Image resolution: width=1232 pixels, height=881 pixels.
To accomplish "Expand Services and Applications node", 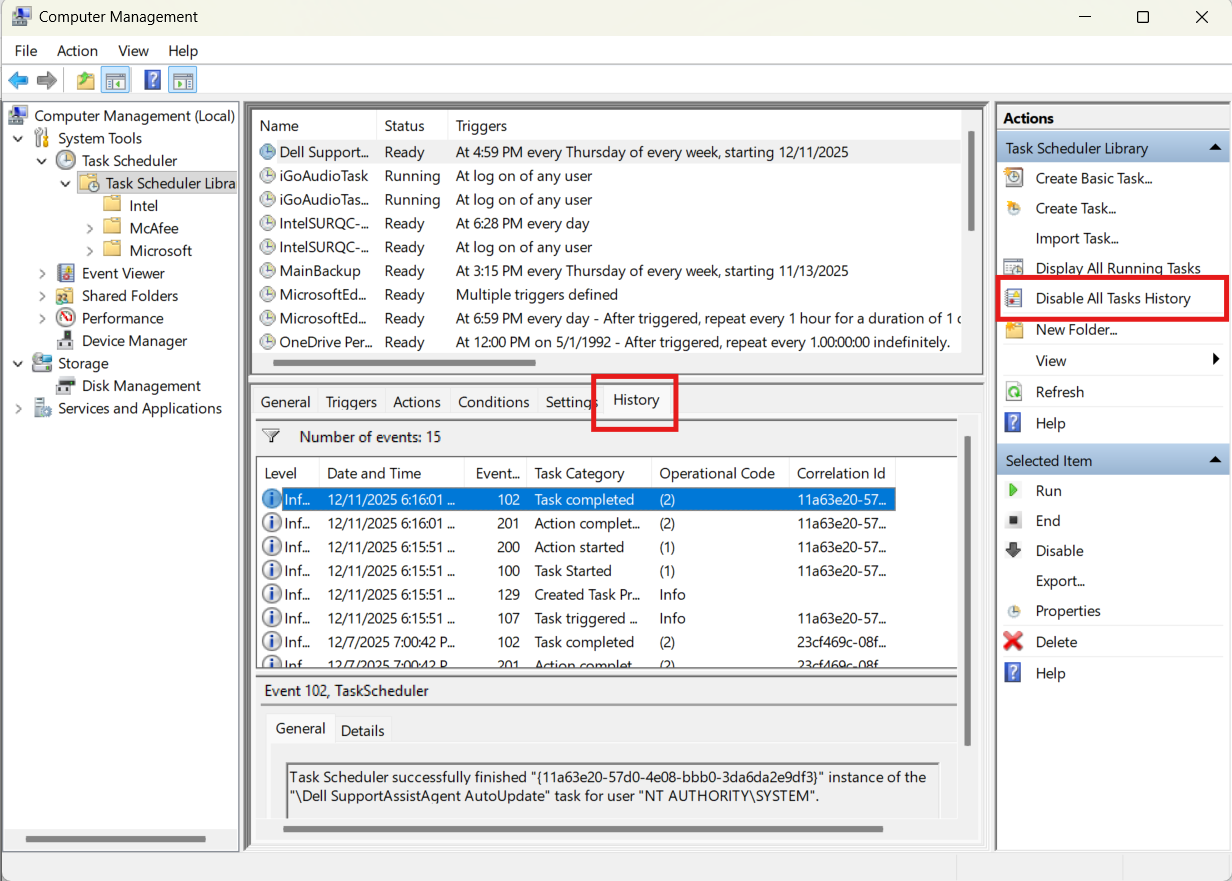I will click(18, 408).
